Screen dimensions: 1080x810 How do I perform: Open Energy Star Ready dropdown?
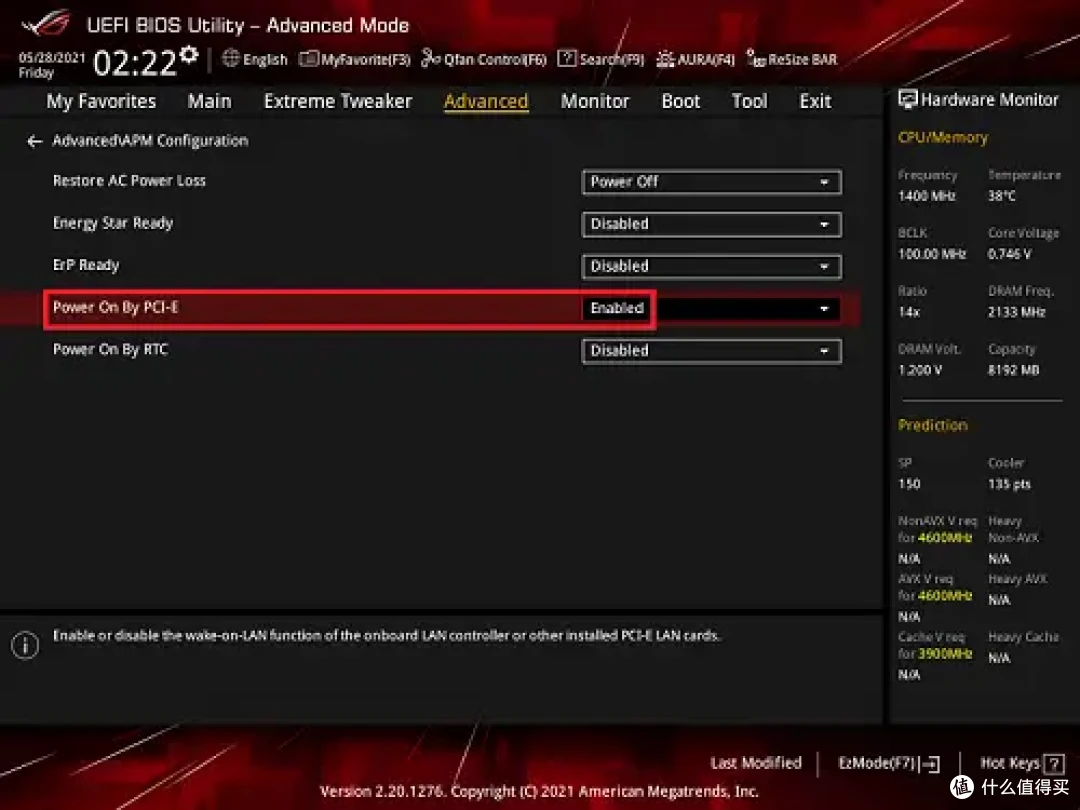712,225
